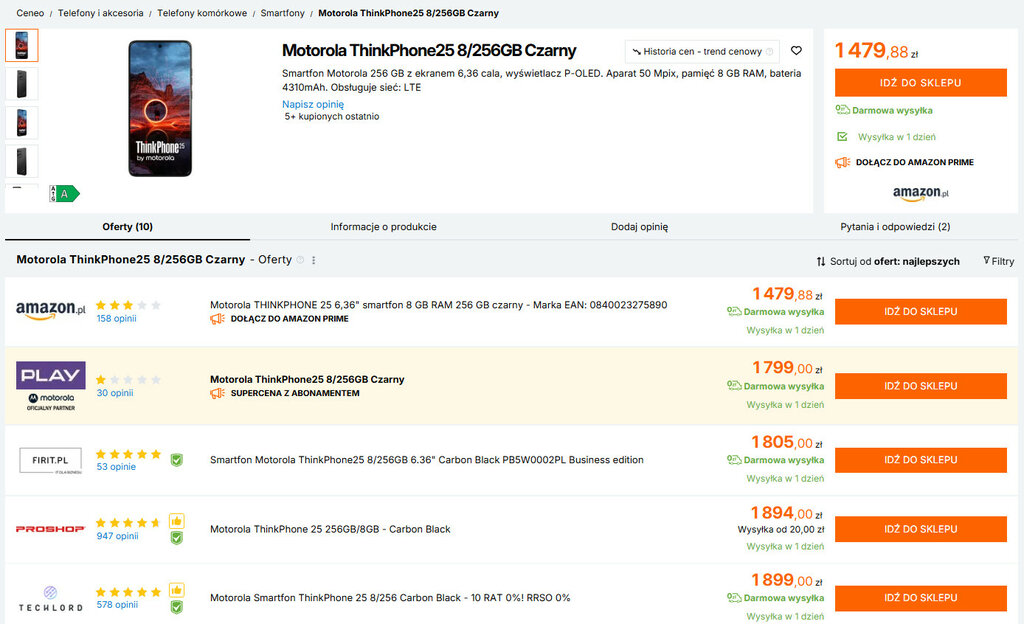Viewport: 1024px width, 624px height.
Task: Select second product thumbnail image
Action: coord(22,84)
